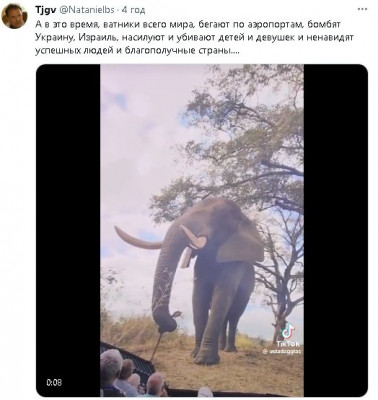Image resolution: width=378 pixels, height=400 pixels.
Task: Visit the @Natanielbs handle link
Action: click(87, 10)
